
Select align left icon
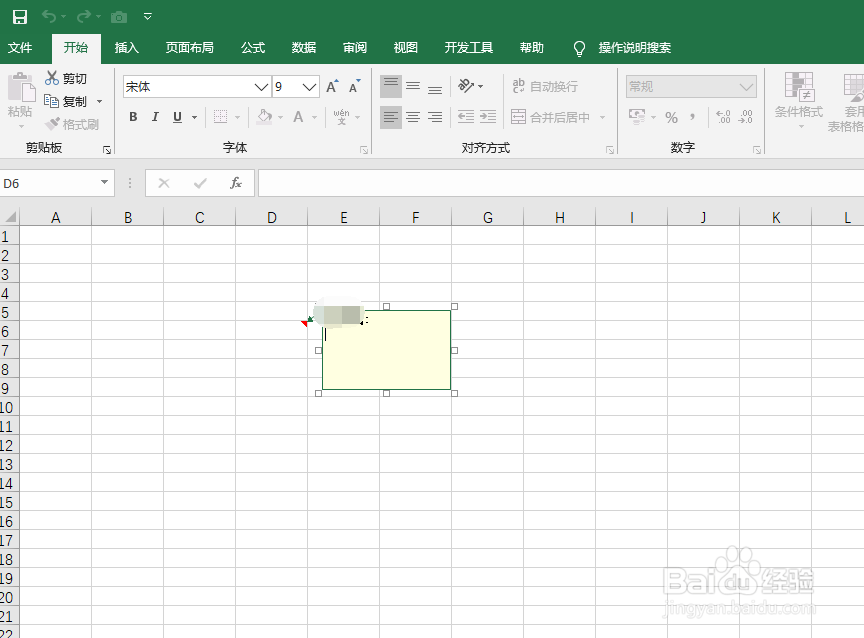tap(391, 117)
